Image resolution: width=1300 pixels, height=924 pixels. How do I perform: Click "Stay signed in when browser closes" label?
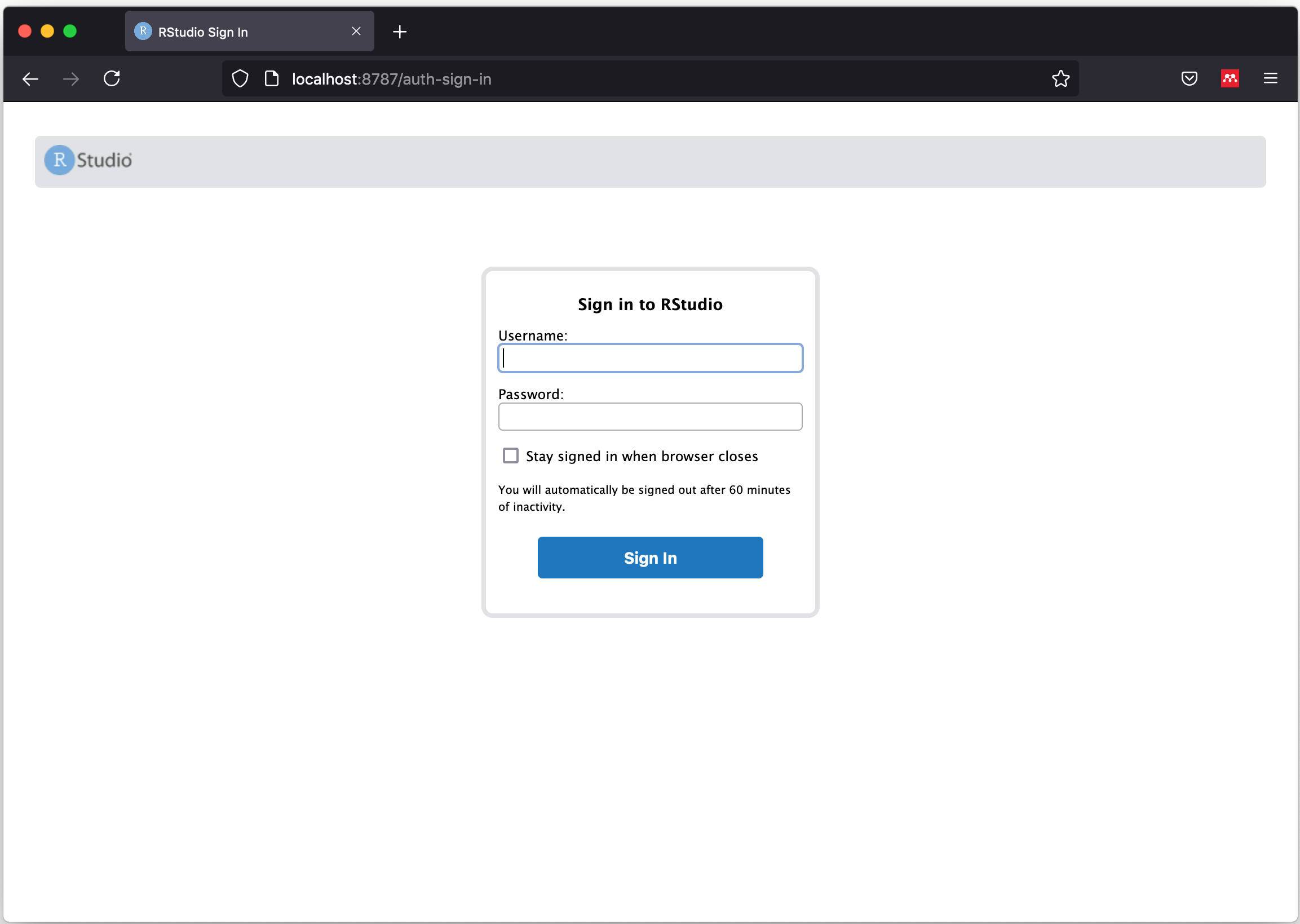[642, 457]
